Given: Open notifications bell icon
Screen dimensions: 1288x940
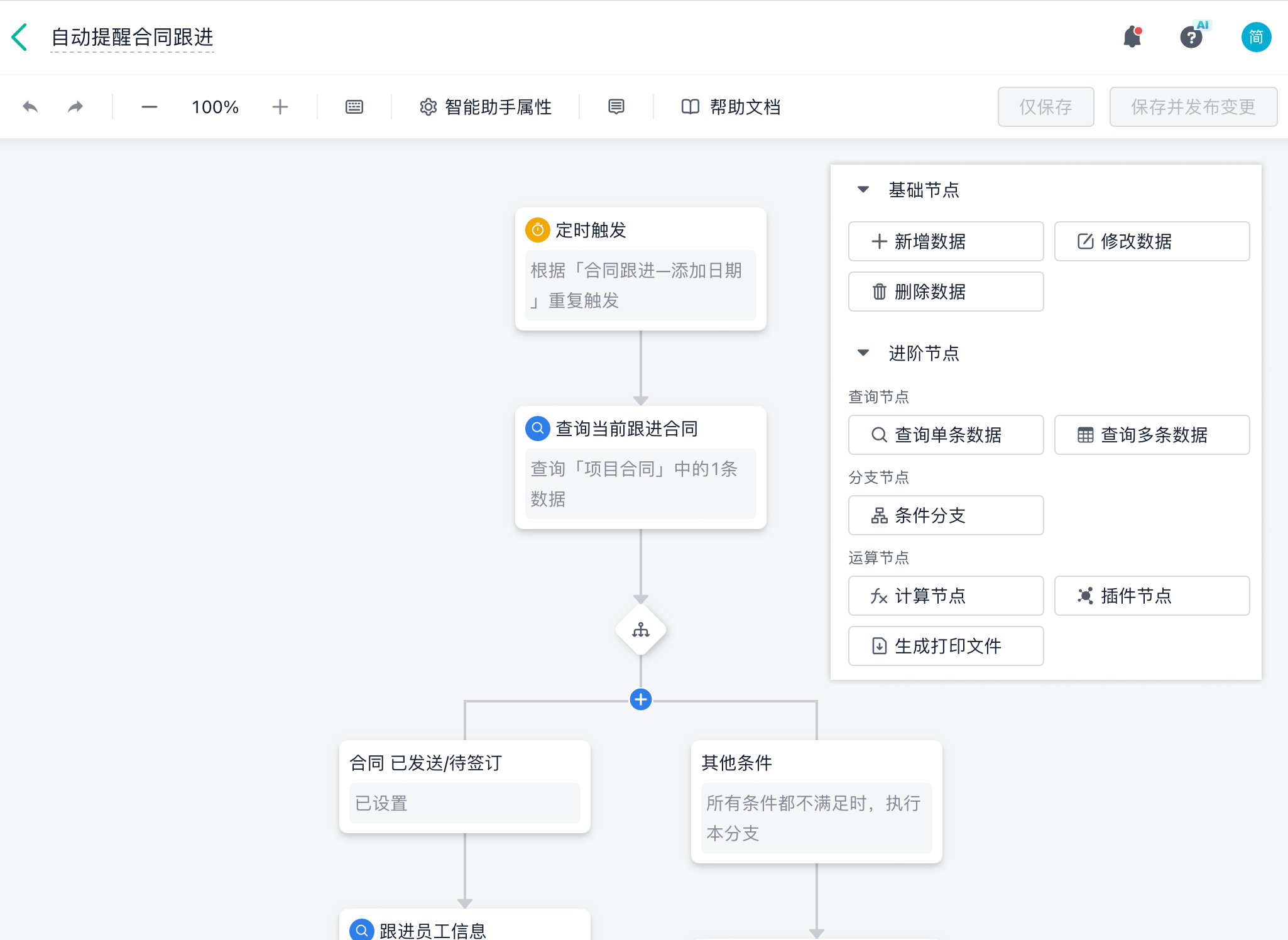Looking at the screenshot, I should [x=1132, y=37].
